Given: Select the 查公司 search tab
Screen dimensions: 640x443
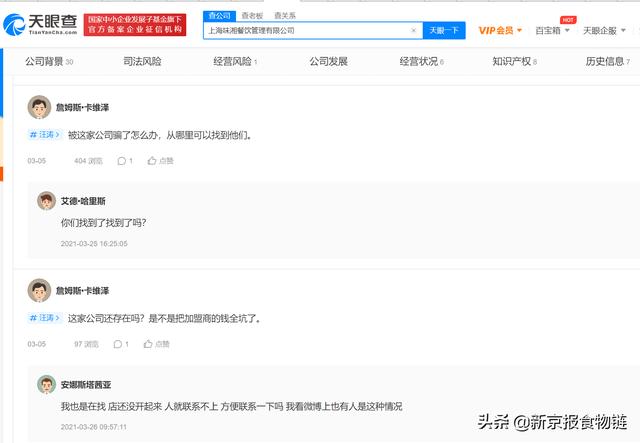Looking at the screenshot, I should tap(220, 16).
